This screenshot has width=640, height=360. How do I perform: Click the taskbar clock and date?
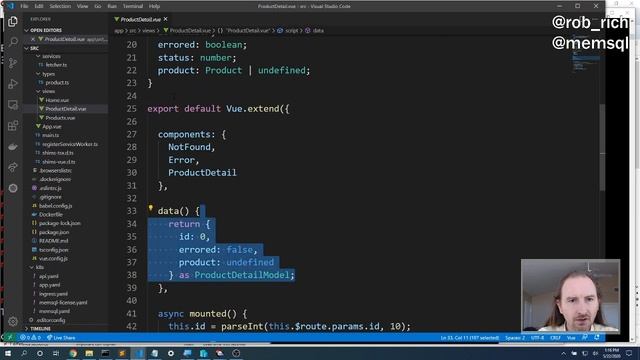[611, 353]
